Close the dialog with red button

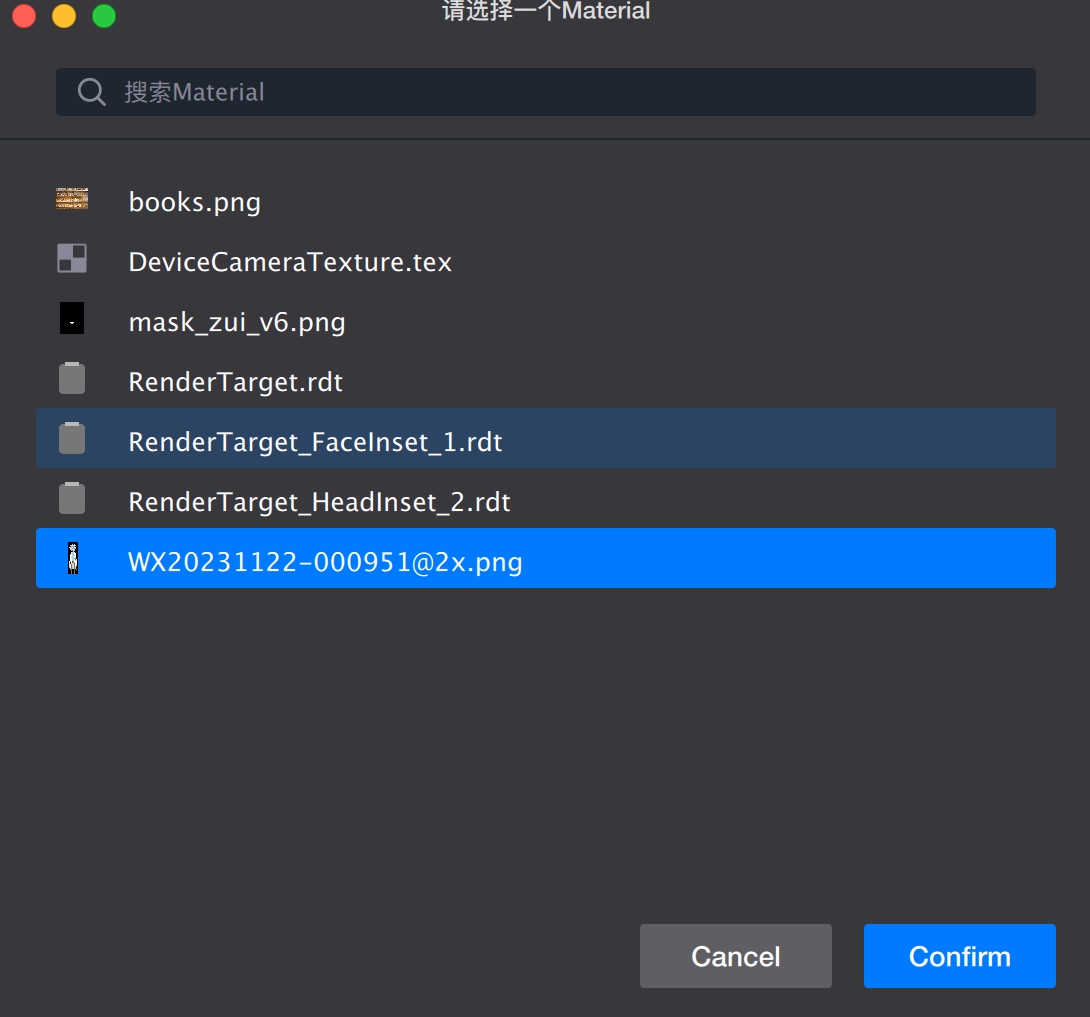[x=24, y=16]
